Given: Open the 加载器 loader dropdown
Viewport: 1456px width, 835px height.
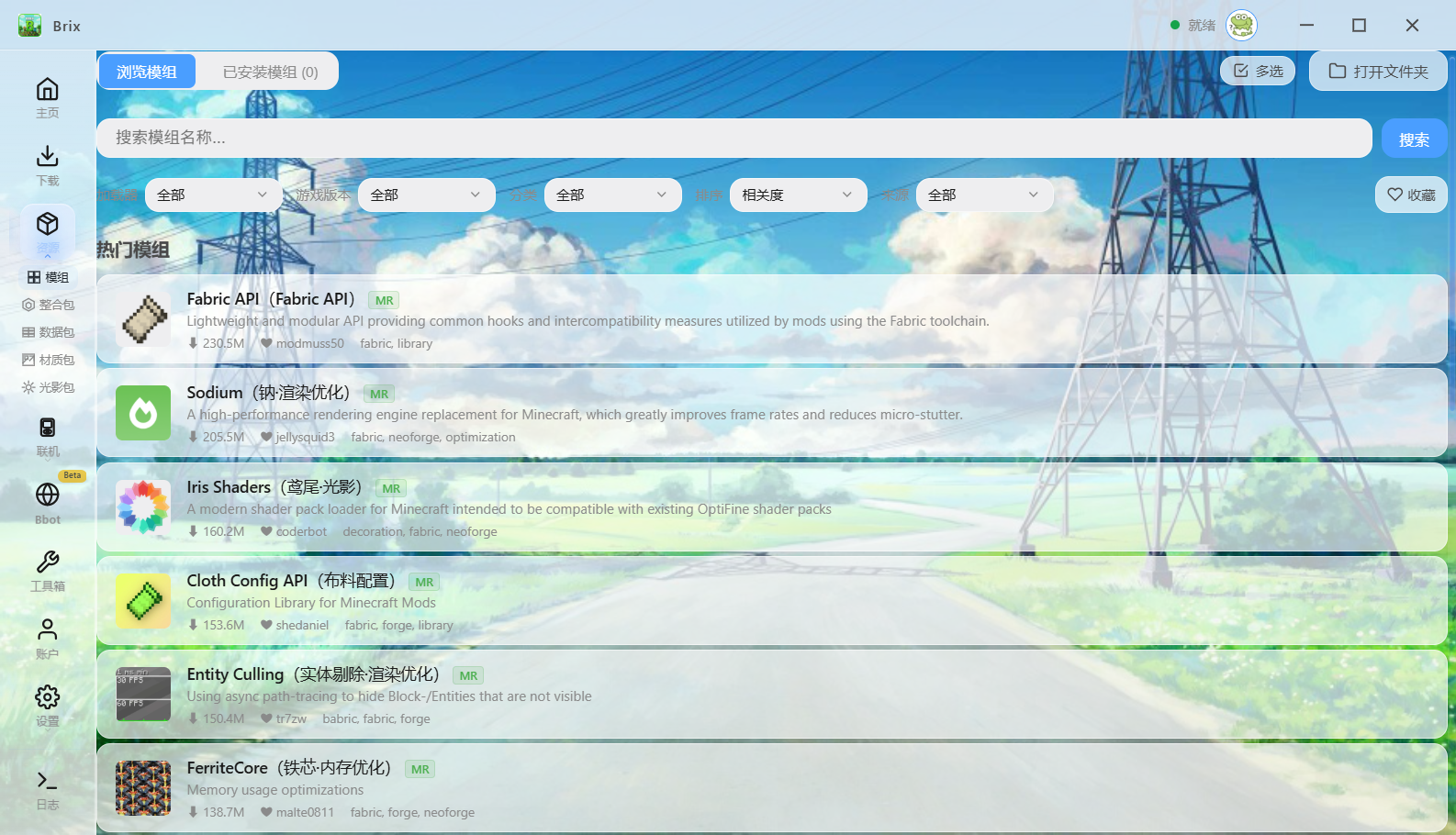Looking at the screenshot, I should pos(213,195).
